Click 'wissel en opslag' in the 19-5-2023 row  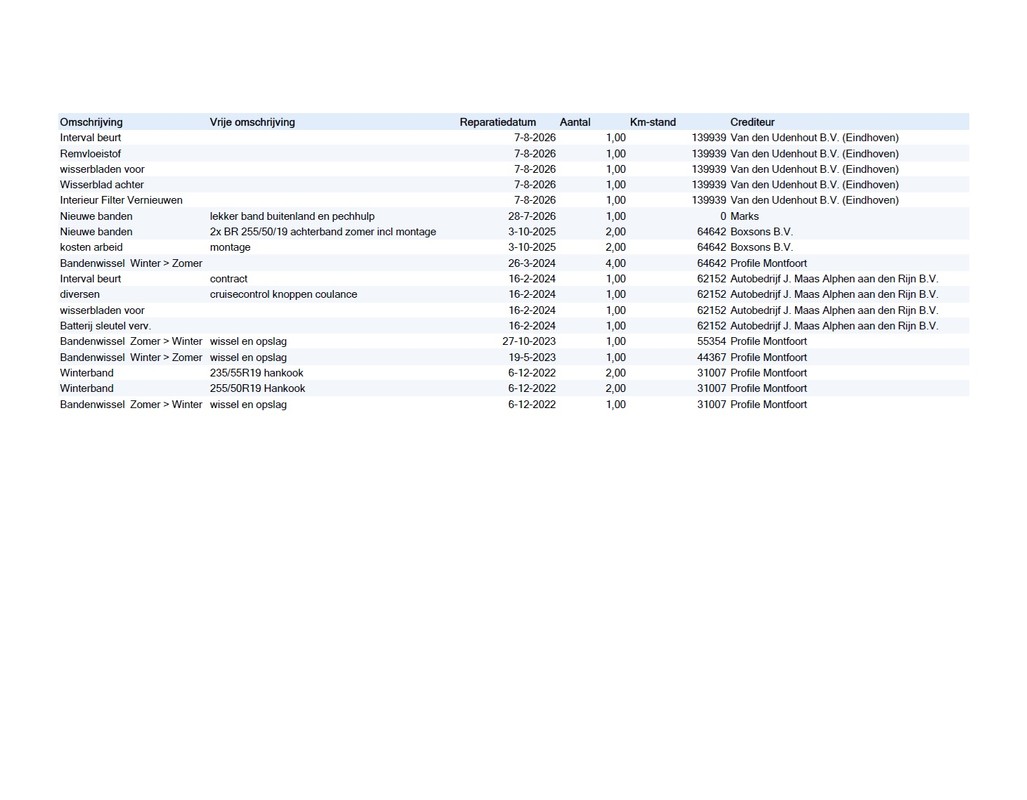tap(248, 358)
